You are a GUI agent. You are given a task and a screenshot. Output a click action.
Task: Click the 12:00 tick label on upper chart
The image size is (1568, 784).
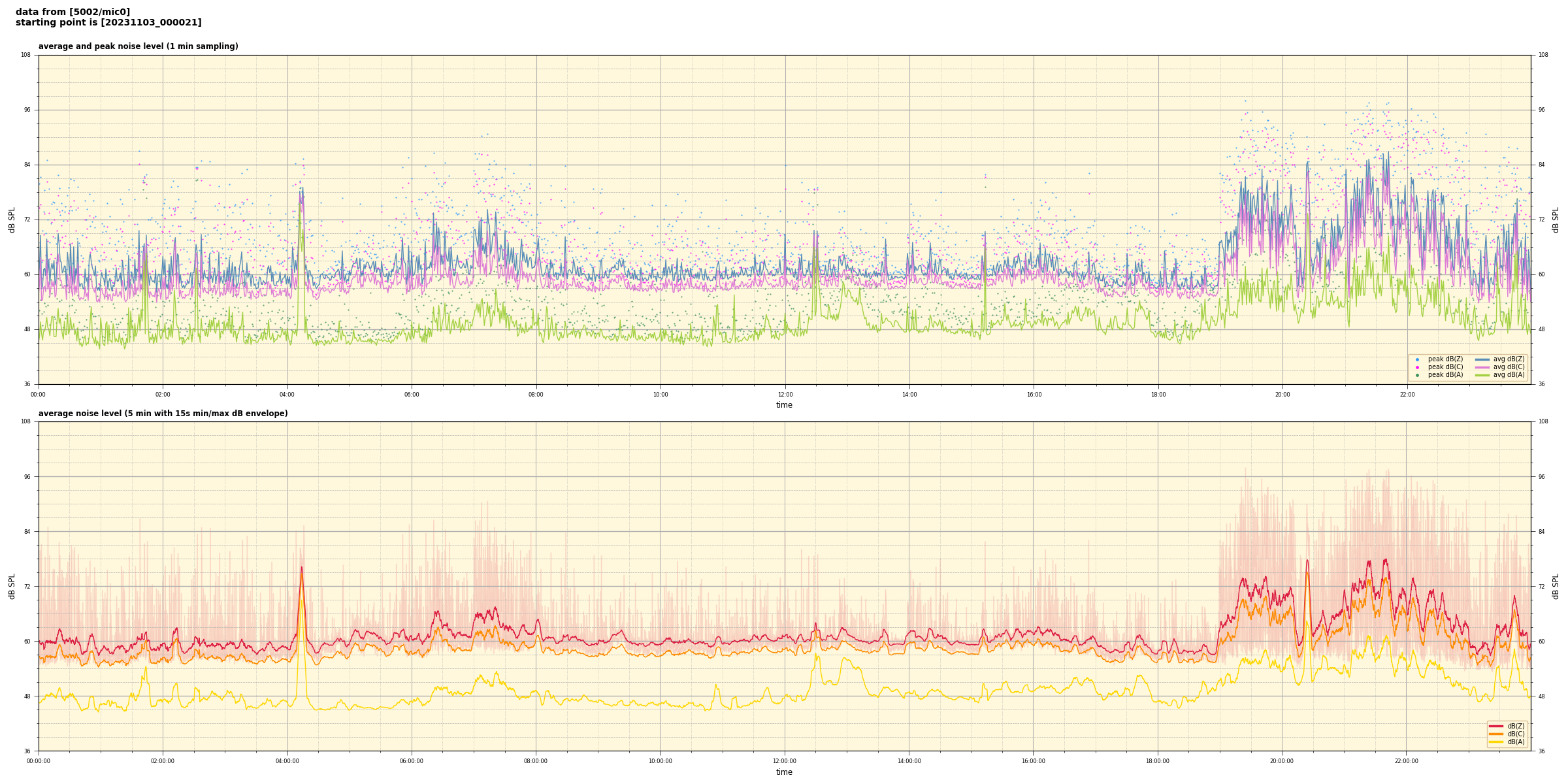[785, 395]
